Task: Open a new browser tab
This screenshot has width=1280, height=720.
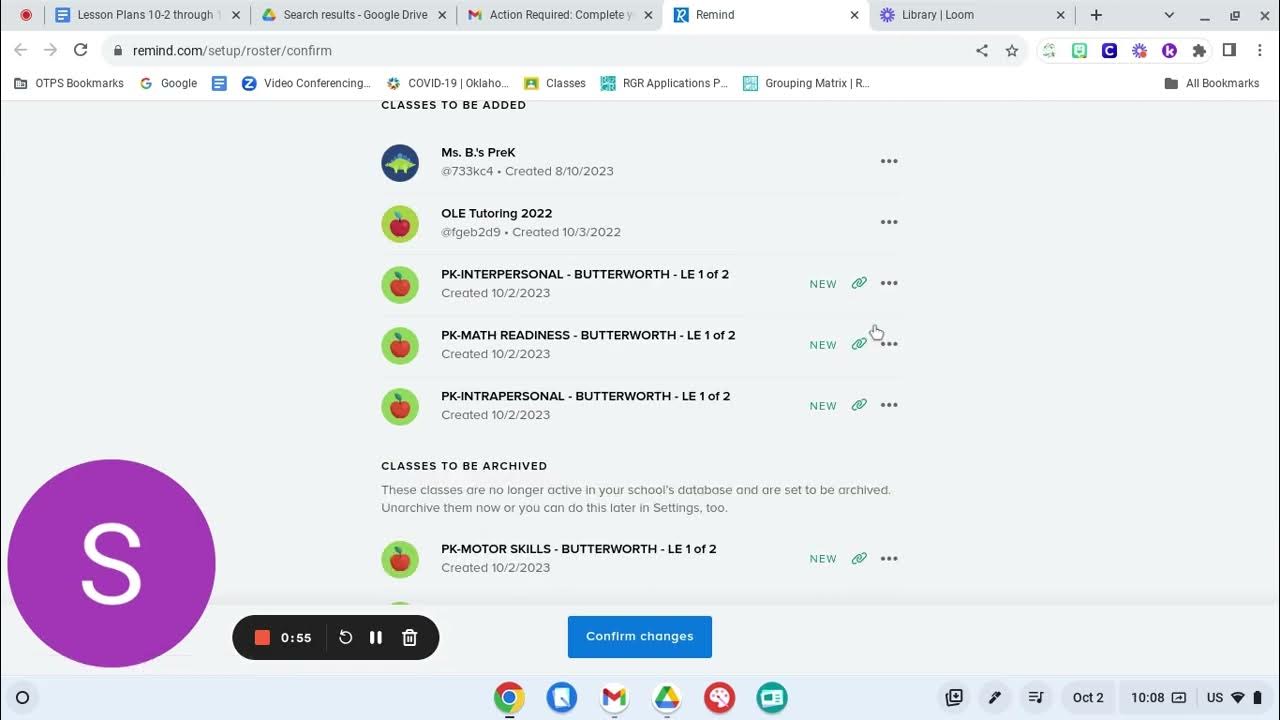Action: [1096, 15]
